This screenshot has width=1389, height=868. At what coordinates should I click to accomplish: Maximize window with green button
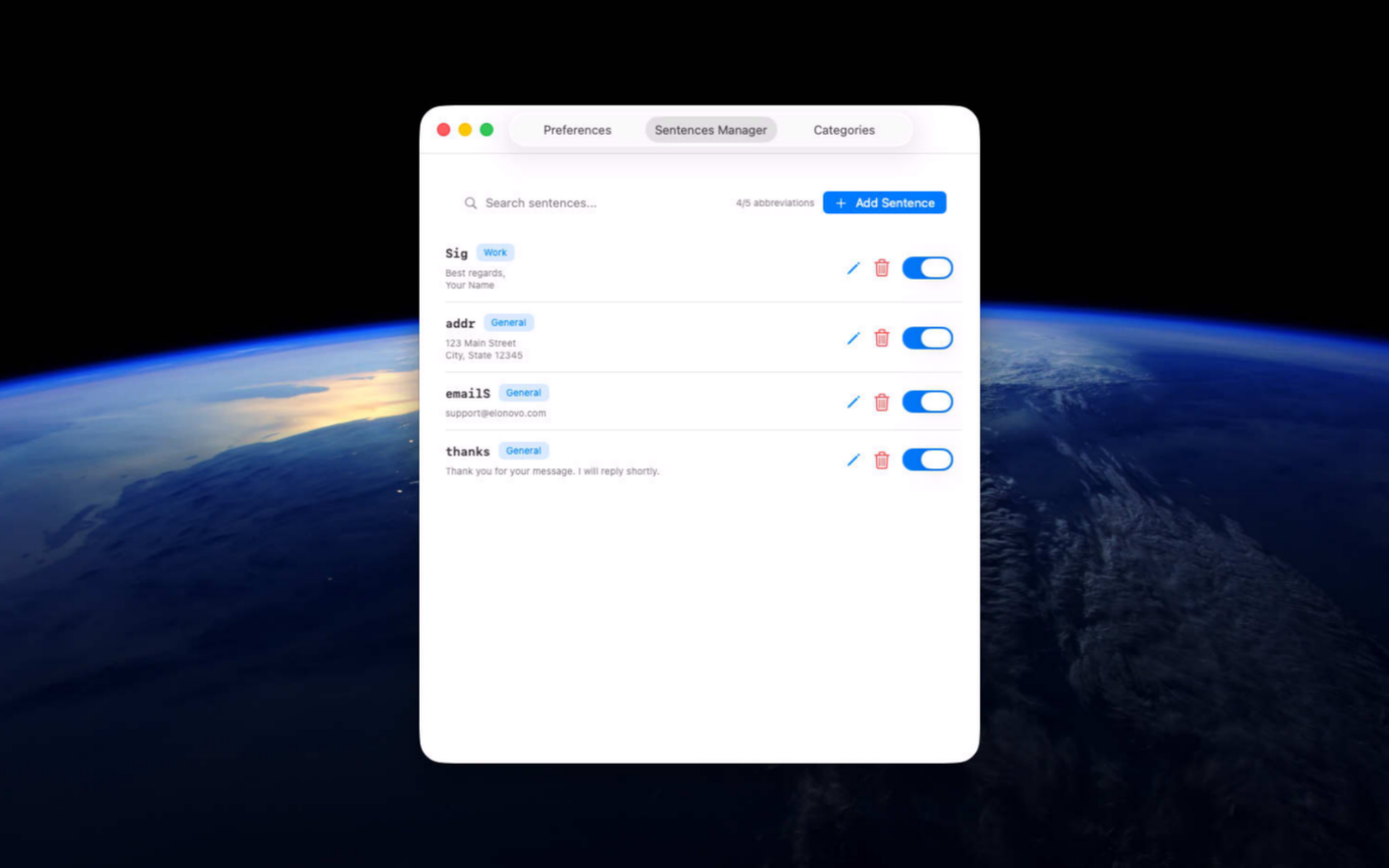tap(486, 130)
